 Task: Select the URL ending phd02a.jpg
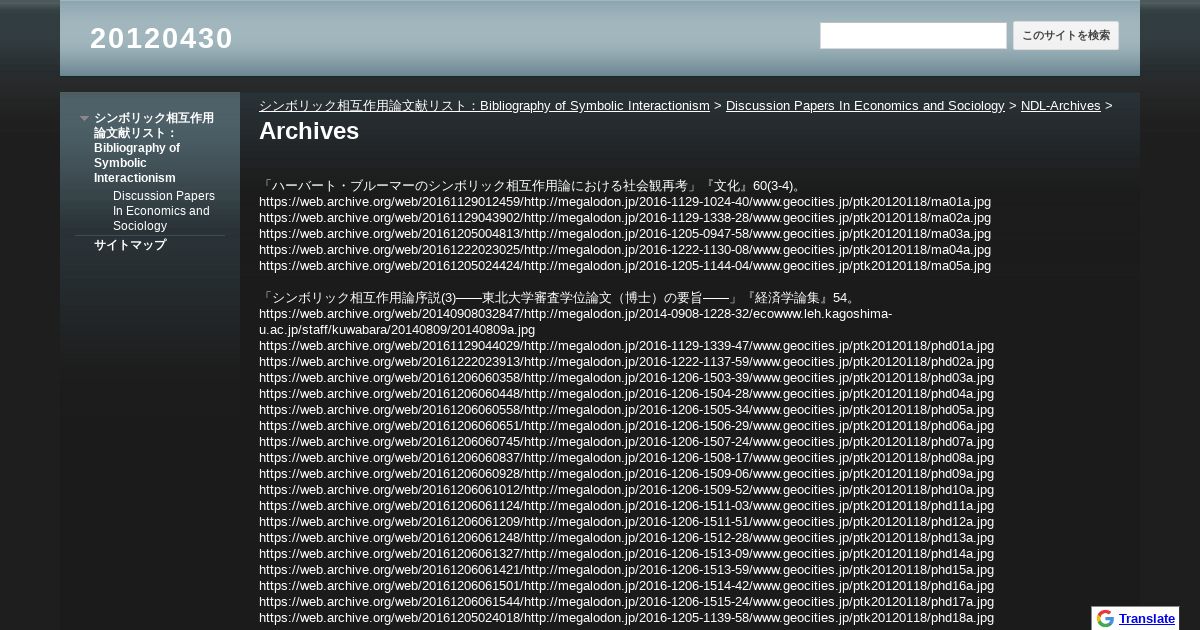627,362
